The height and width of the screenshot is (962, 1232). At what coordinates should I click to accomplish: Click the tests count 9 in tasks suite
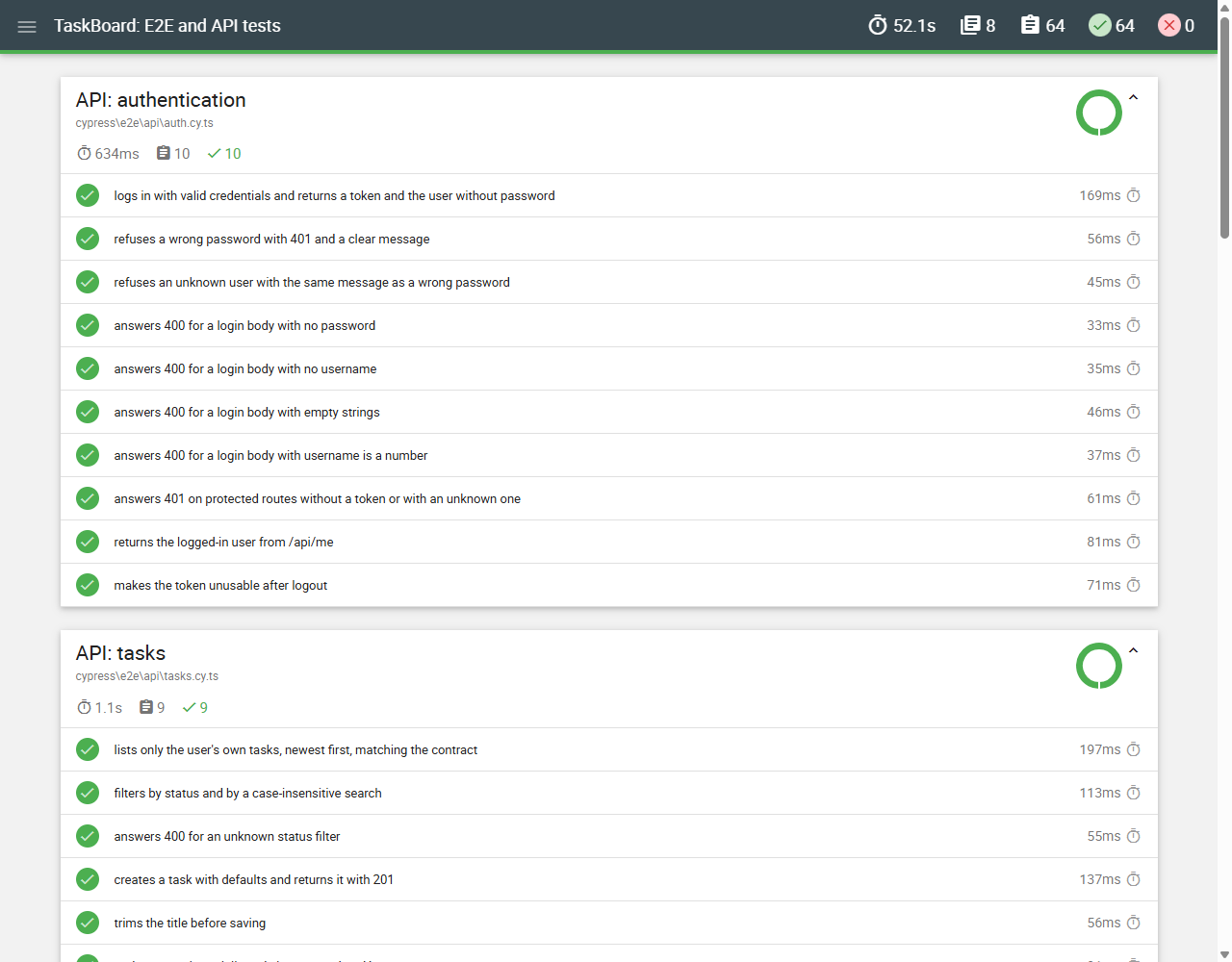(x=152, y=707)
